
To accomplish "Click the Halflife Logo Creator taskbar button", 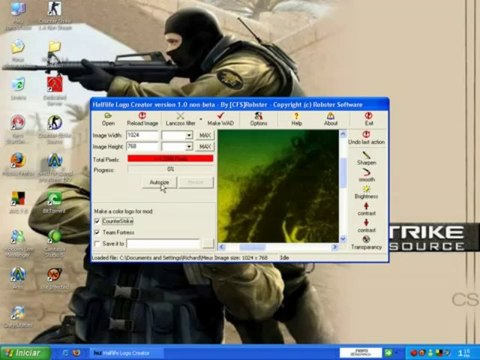I will point(127,353).
